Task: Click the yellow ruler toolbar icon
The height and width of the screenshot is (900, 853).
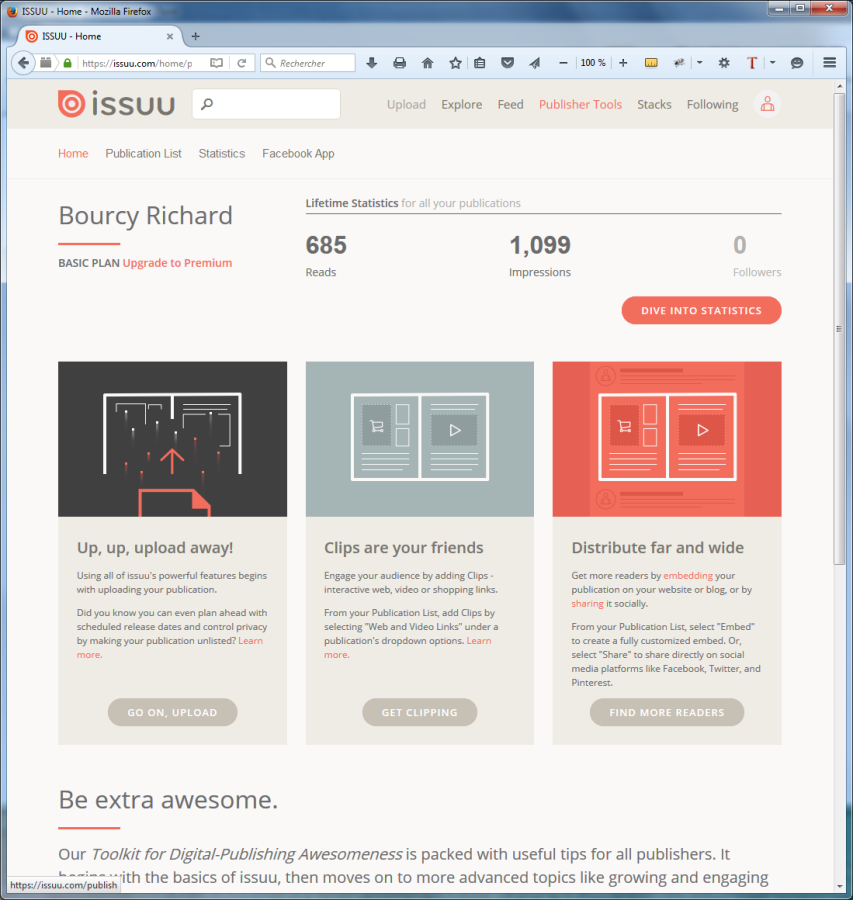Action: click(x=651, y=63)
